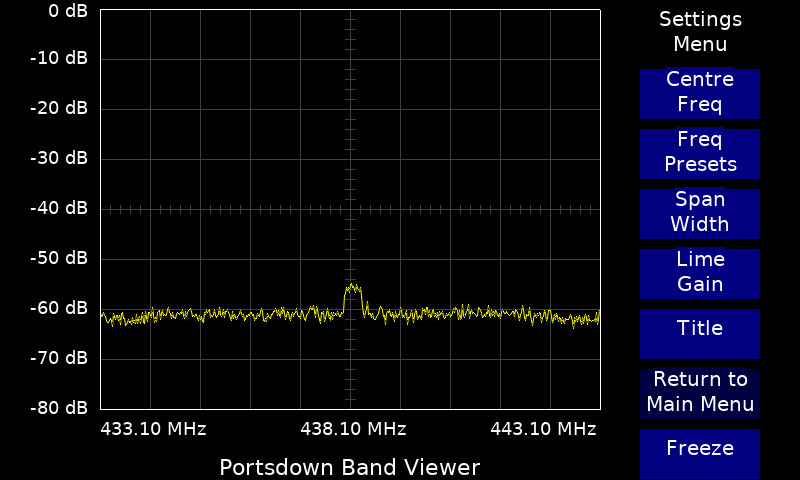The image size is (800, 480).
Task: Tap the -50 dB axis label
Action: click(x=59, y=258)
